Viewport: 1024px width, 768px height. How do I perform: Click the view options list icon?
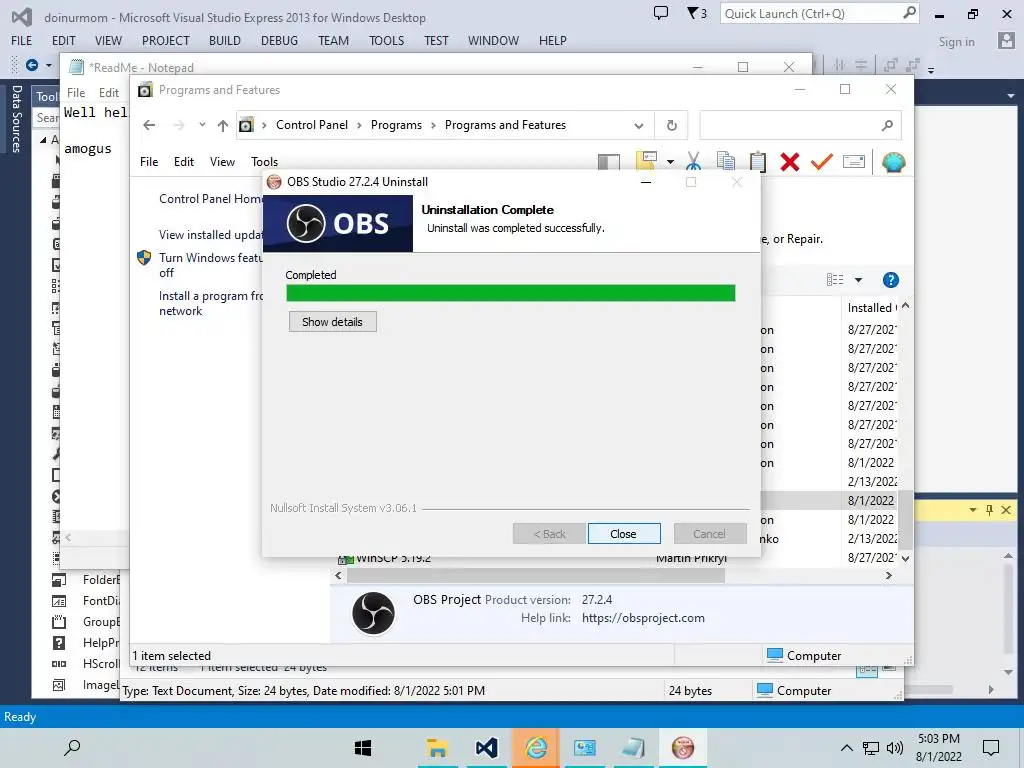[835, 280]
